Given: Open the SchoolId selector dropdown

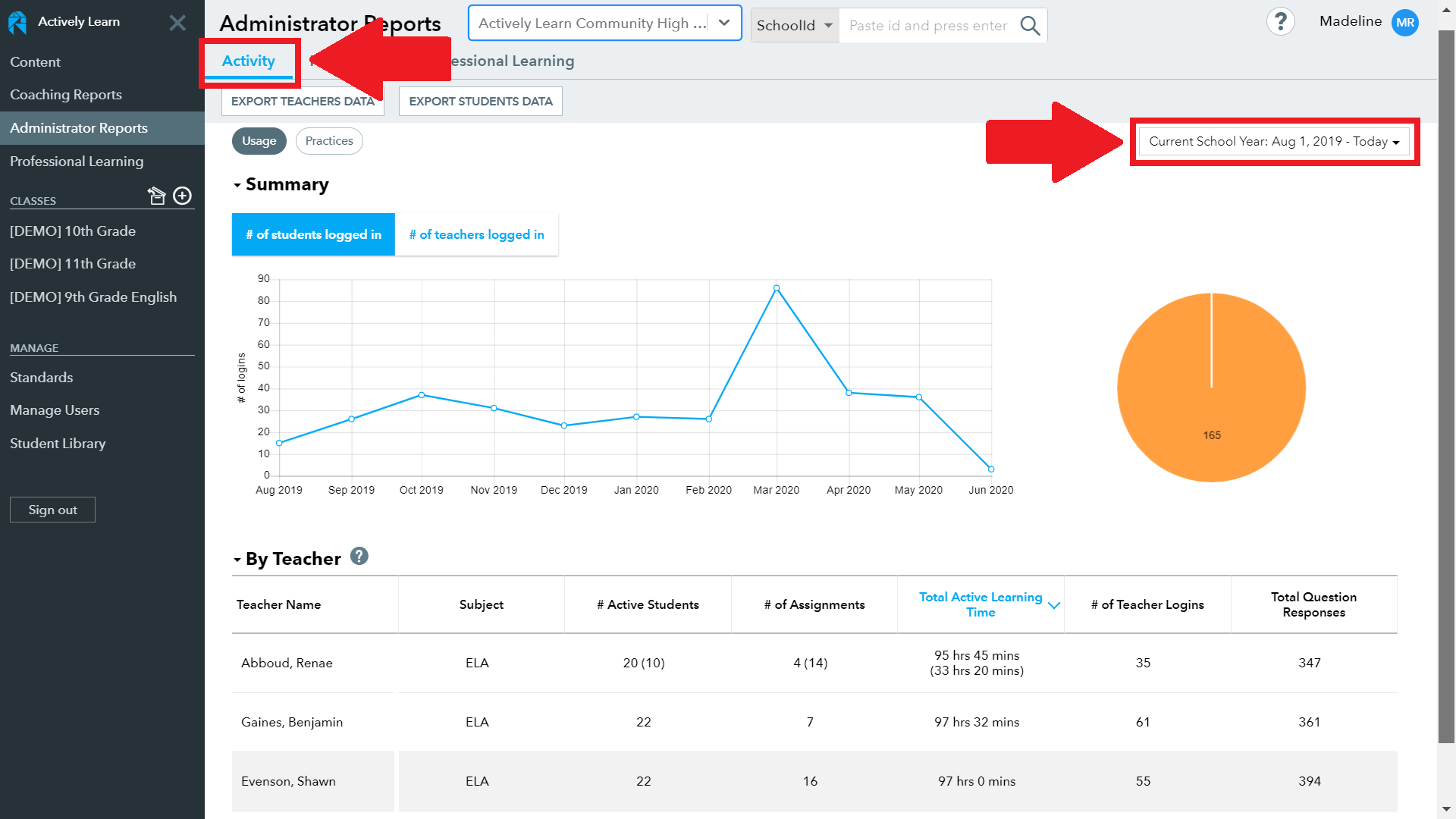Looking at the screenshot, I should 794,25.
